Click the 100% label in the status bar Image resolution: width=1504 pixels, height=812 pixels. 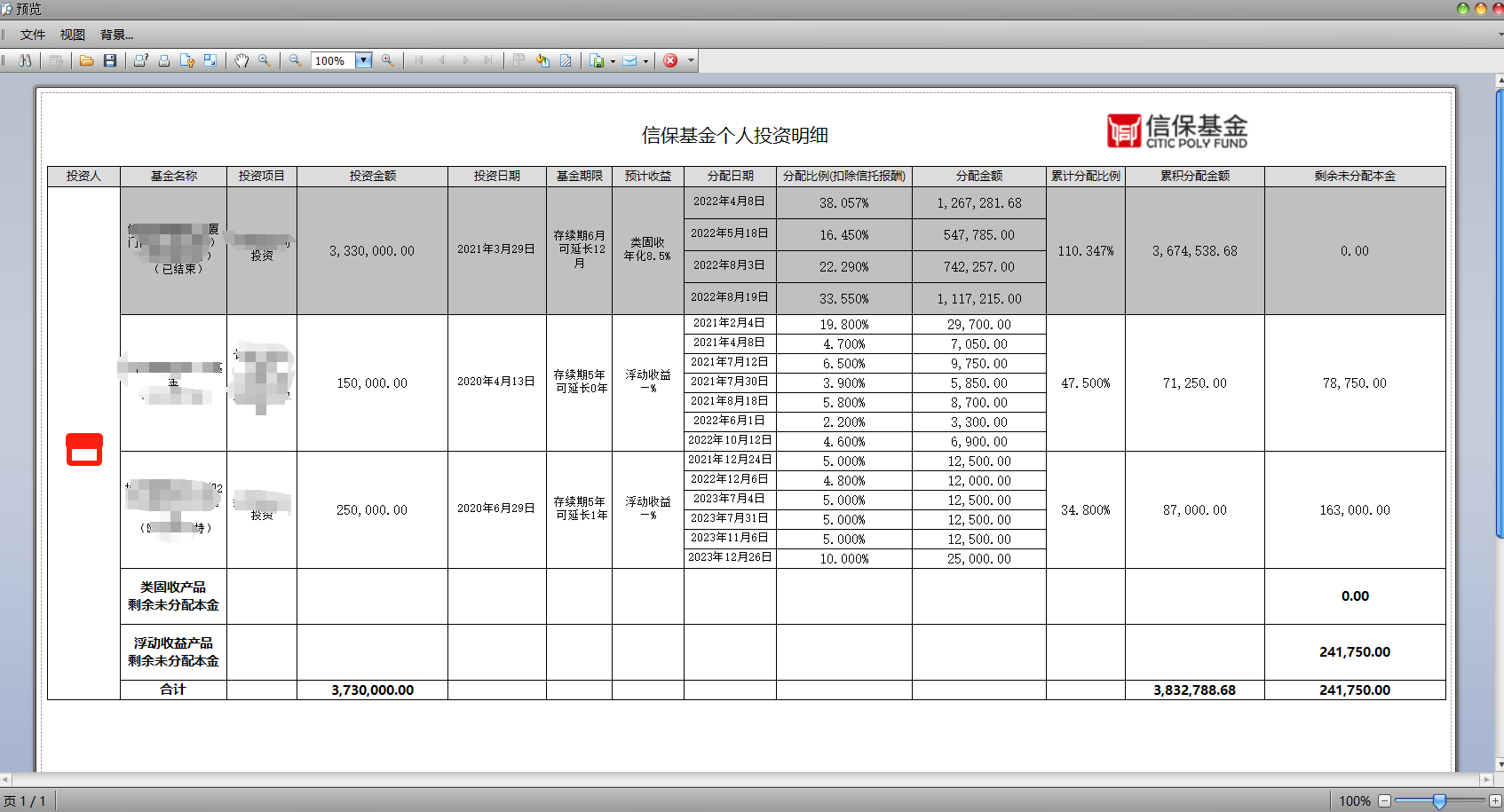1355,800
